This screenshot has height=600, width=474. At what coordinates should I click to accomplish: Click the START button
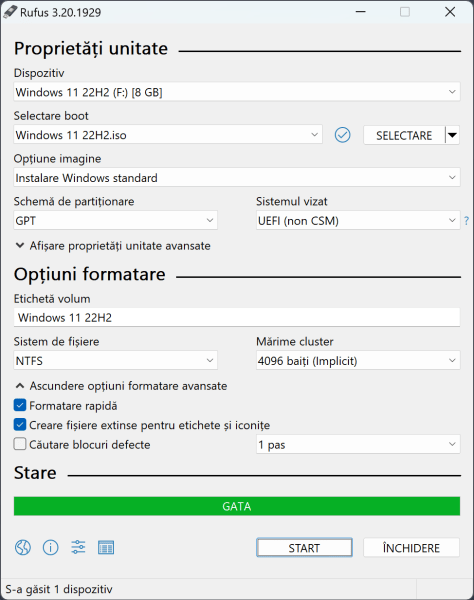pyautogui.click(x=304, y=548)
